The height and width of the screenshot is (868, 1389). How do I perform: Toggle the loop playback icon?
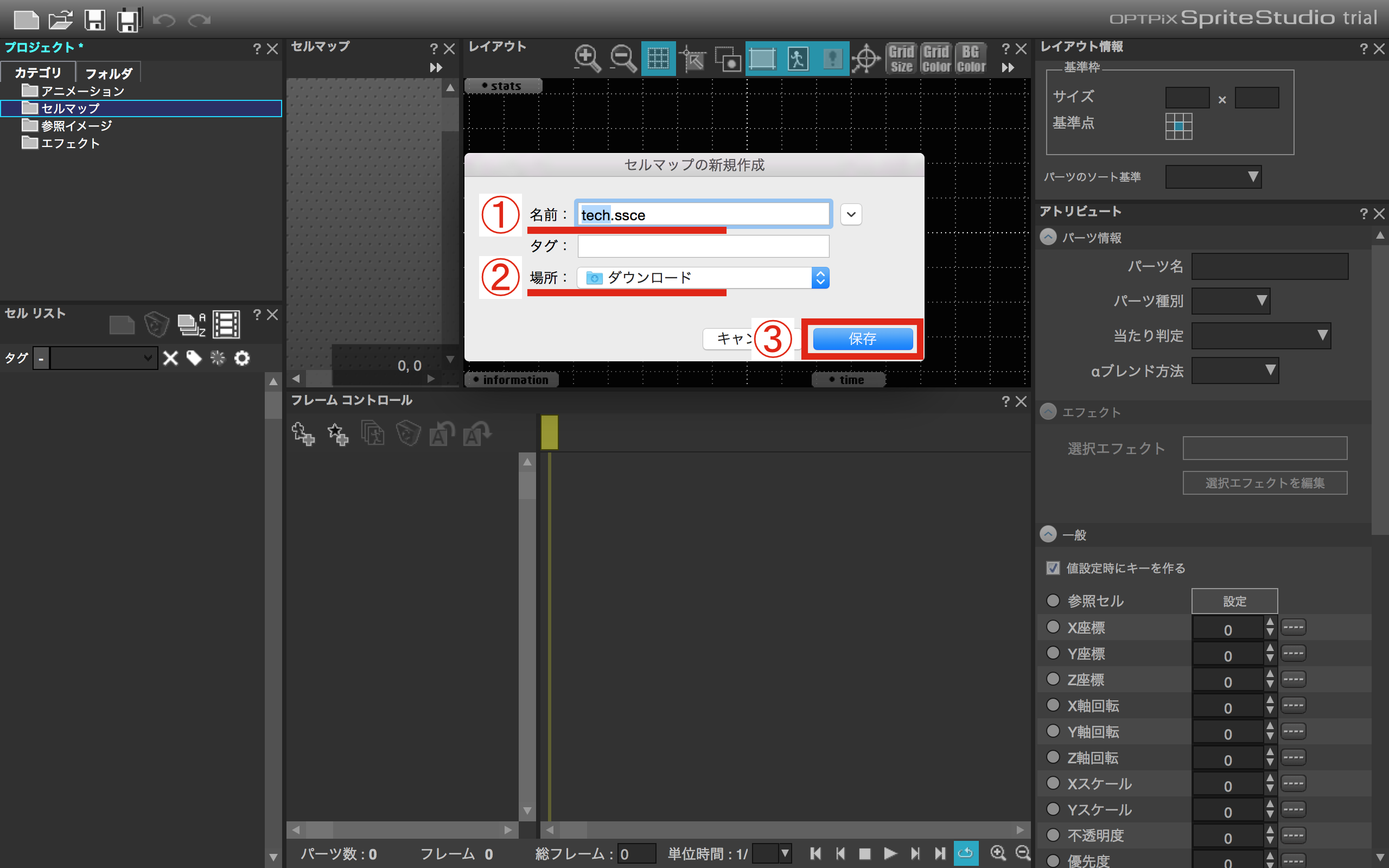pyautogui.click(x=965, y=853)
